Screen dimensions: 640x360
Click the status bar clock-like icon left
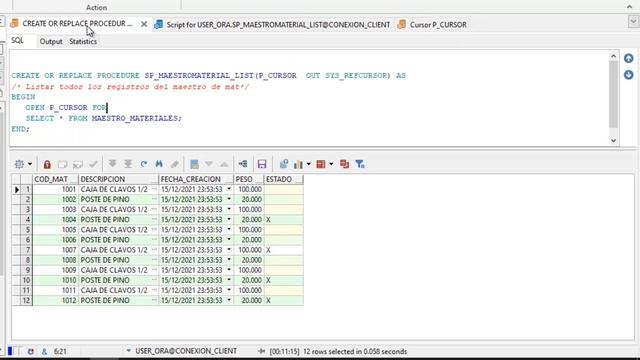(x=31, y=351)
